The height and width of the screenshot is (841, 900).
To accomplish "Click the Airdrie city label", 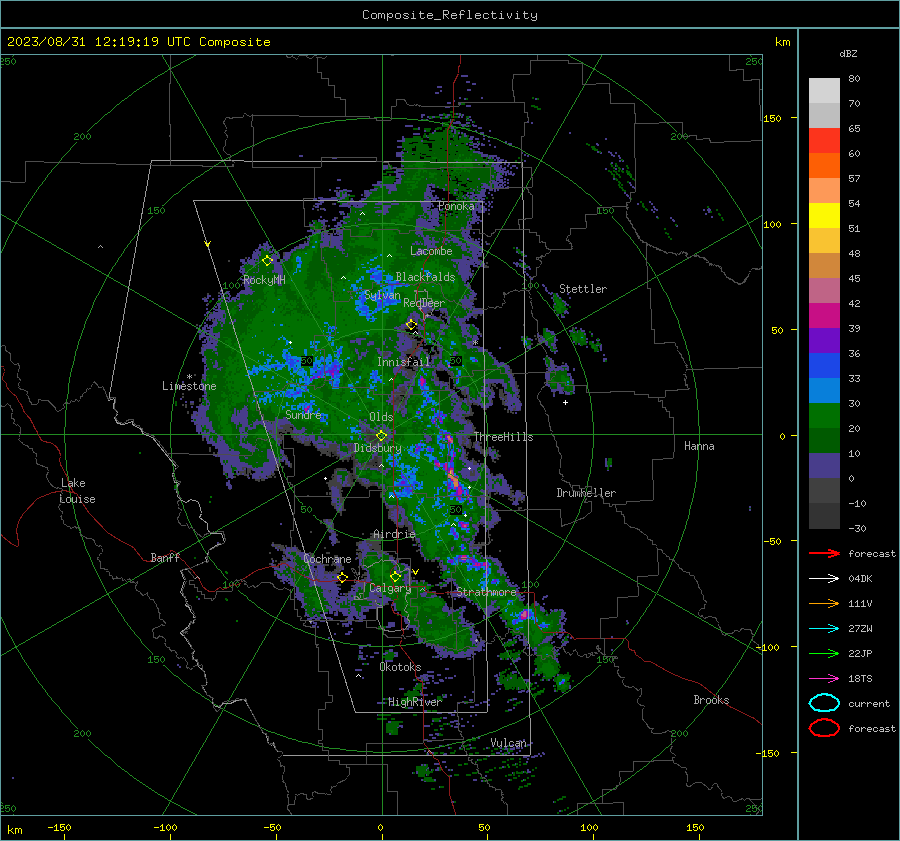I will point(394,534).
